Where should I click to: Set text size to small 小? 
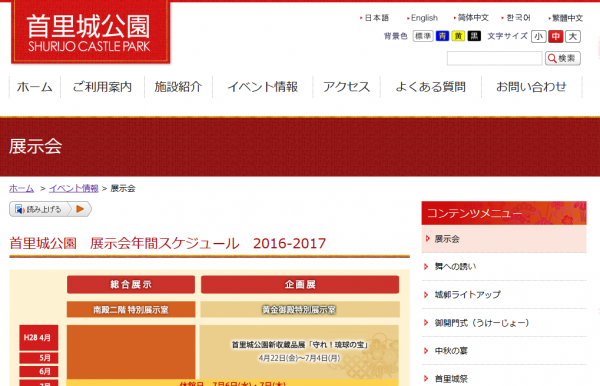(x=538, y=36)
